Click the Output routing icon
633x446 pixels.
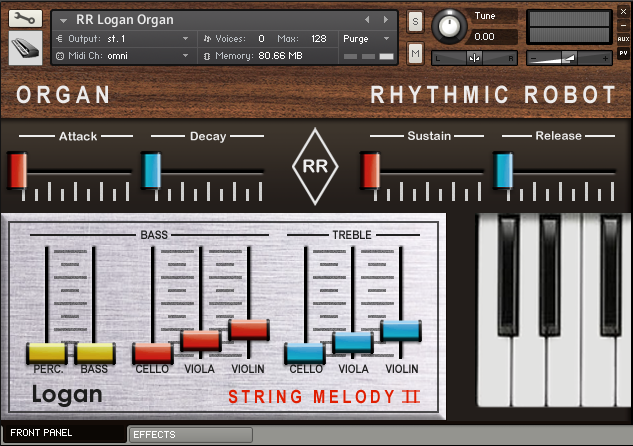(60, 39)
